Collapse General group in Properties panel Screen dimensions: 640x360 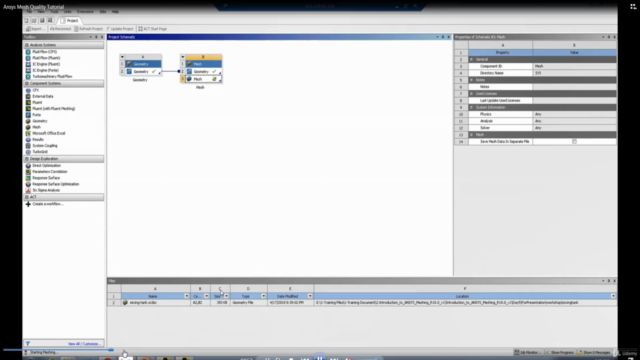point(471,60)
